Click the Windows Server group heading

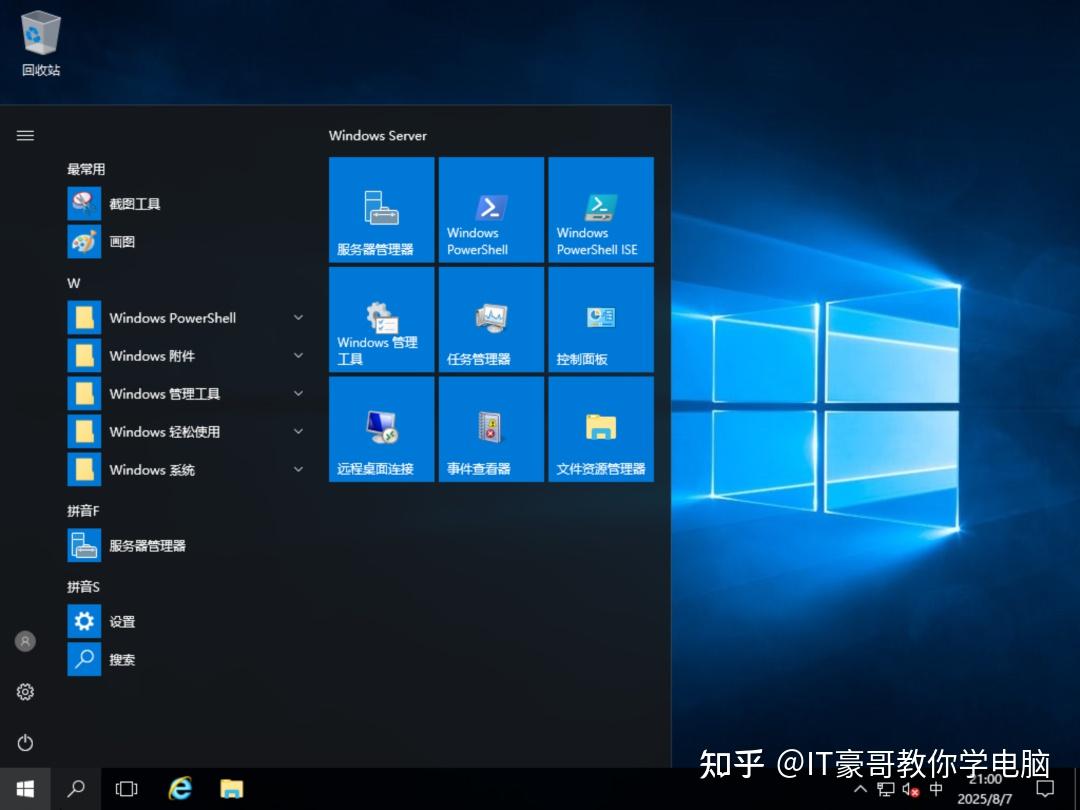pyautogui.click(x=378, y=135)
